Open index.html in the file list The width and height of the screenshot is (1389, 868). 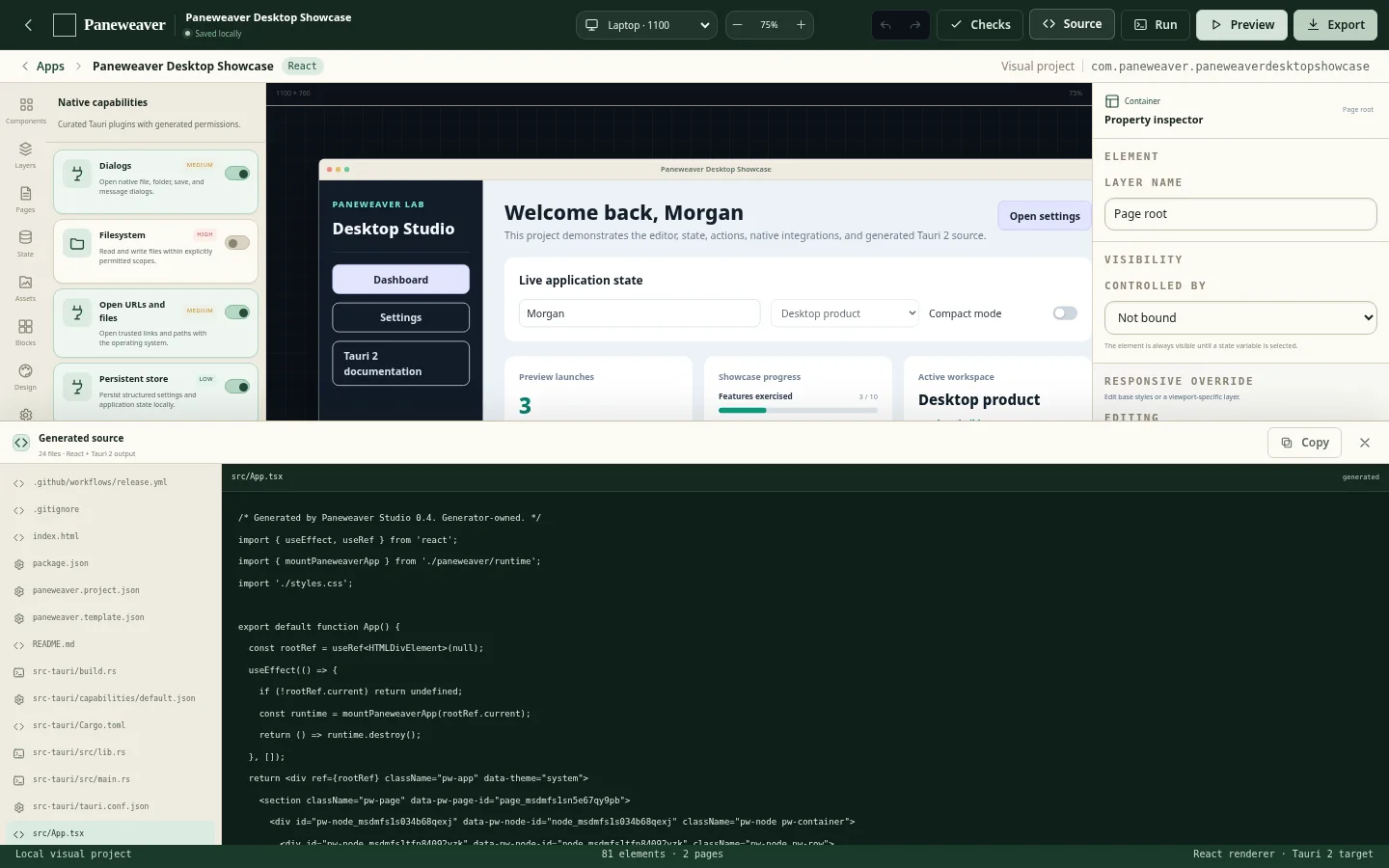(111, 536)
